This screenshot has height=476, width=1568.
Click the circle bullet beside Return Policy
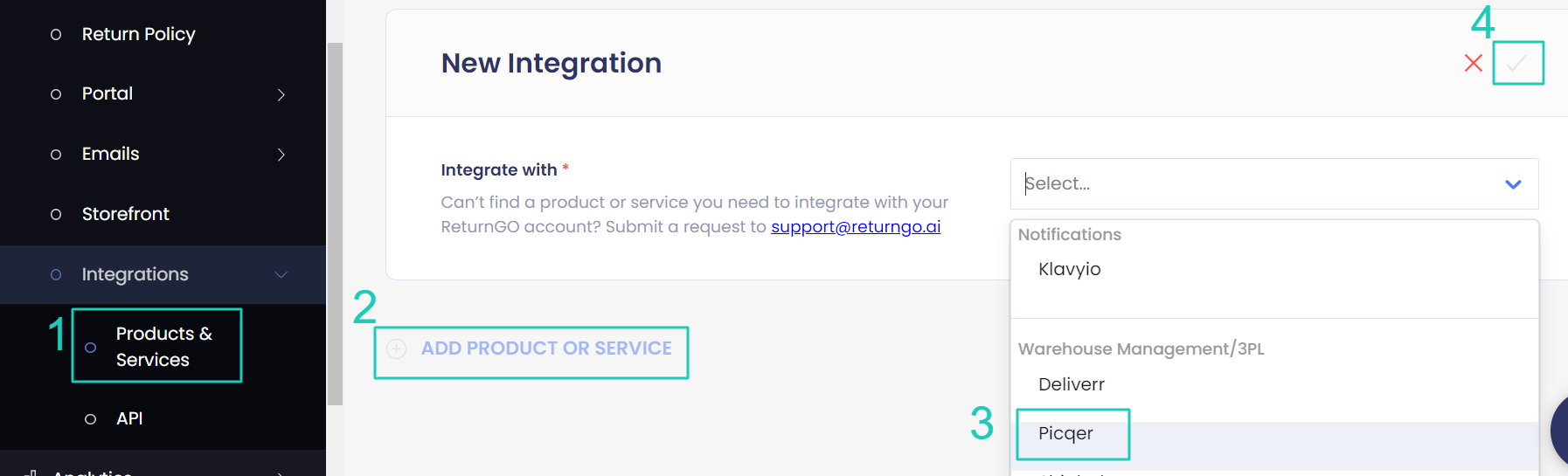point(56,35)
